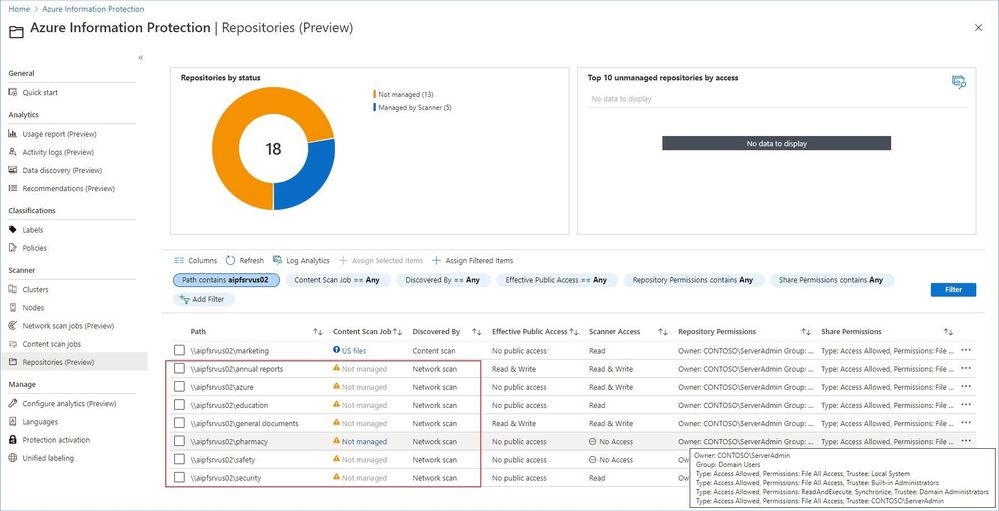Open the Share Permissions filter pill
999x511 pixels.
(x=831, y=280)
